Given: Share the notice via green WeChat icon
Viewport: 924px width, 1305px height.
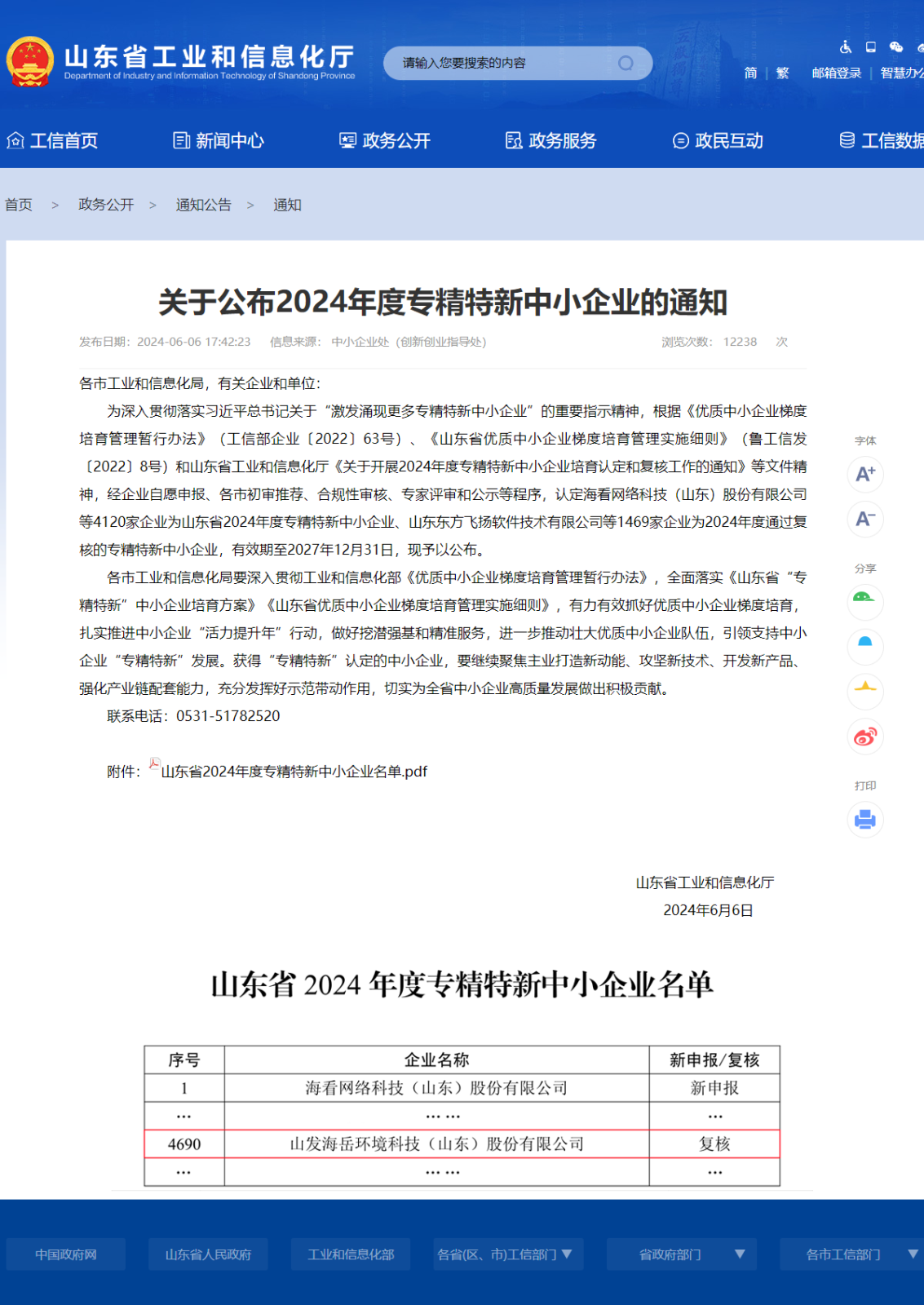Looking at the screenshot, I should point(864,601).
